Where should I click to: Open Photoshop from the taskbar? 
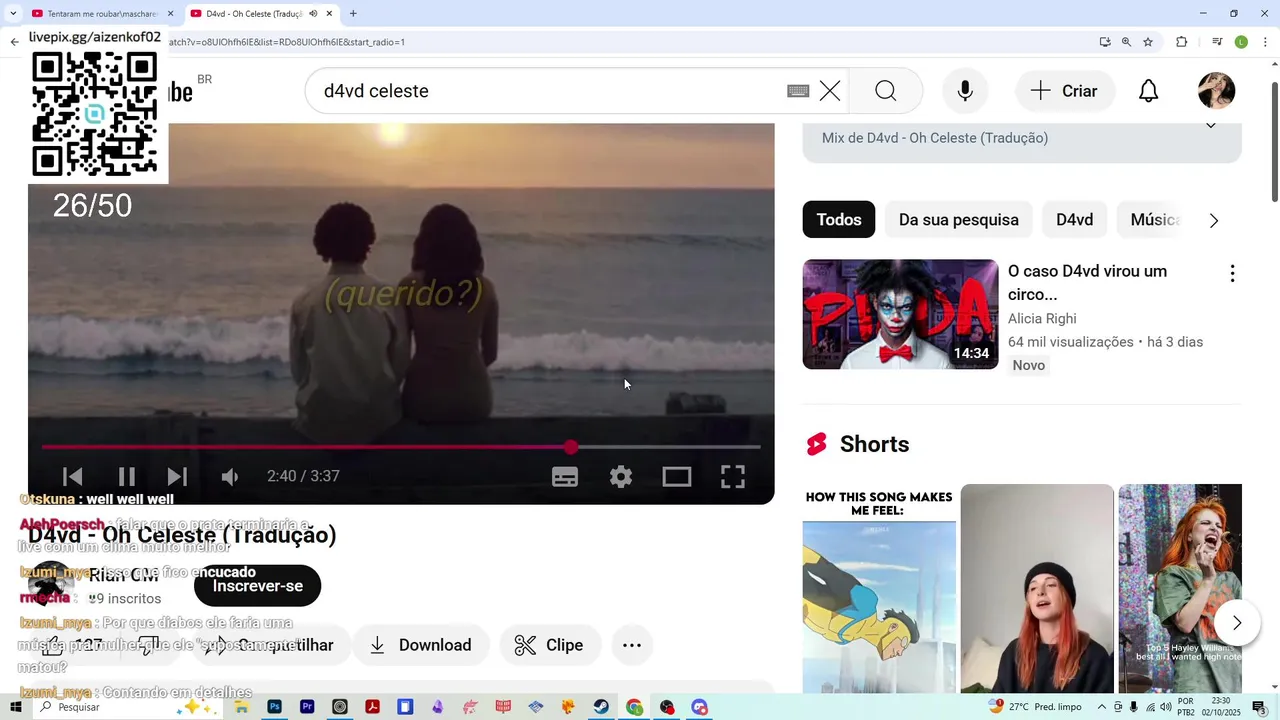point(274,707)
